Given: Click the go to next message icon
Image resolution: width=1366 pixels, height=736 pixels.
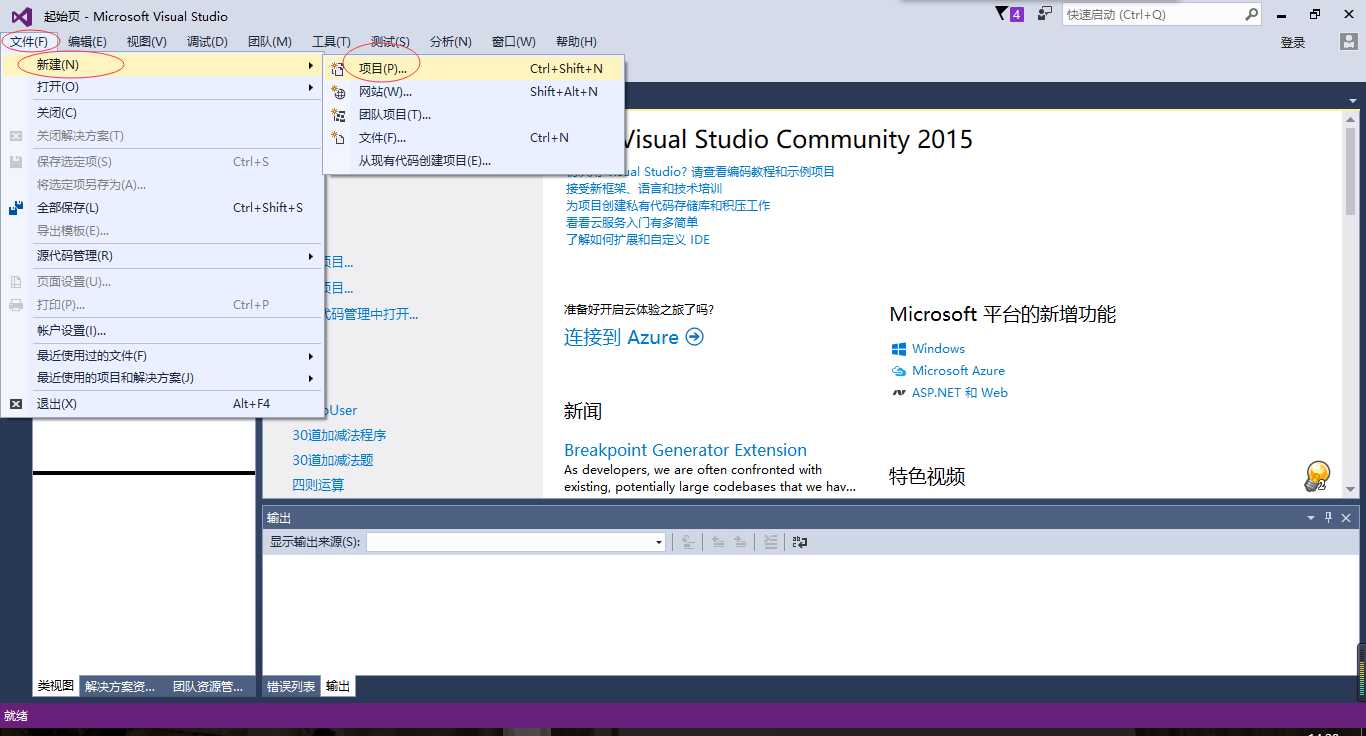Looking at the screenshot, I should pyautogui.click(x=740, y=542).
